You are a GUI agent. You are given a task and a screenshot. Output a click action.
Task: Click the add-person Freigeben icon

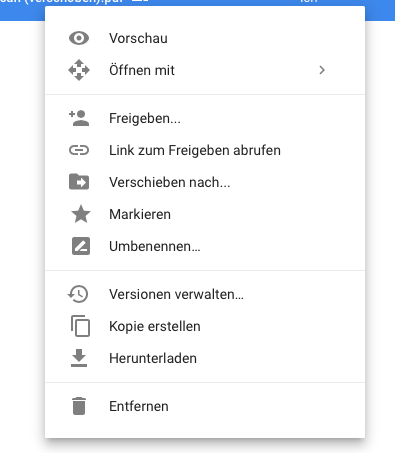tap(79, 118)
